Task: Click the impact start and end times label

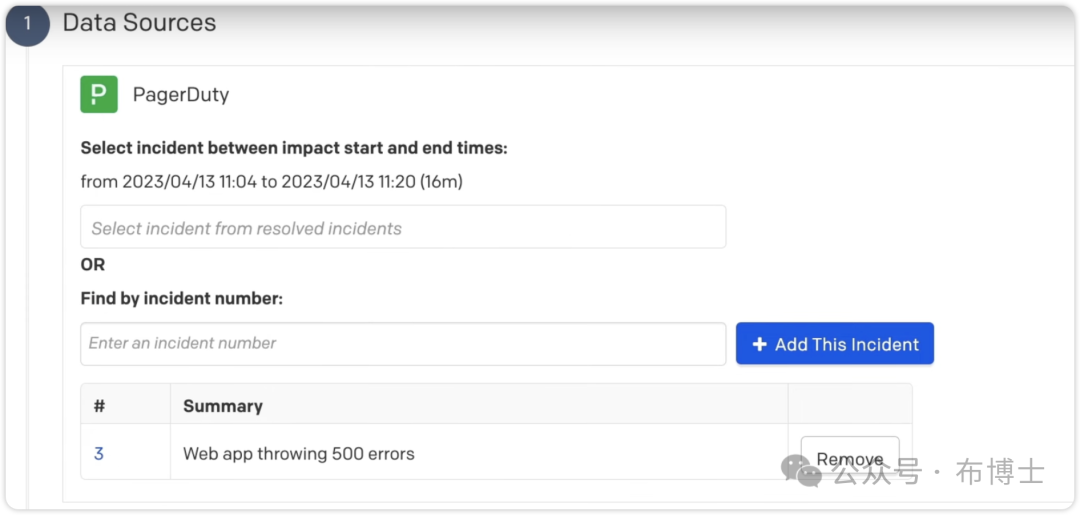Action: (x=294, y=148)
